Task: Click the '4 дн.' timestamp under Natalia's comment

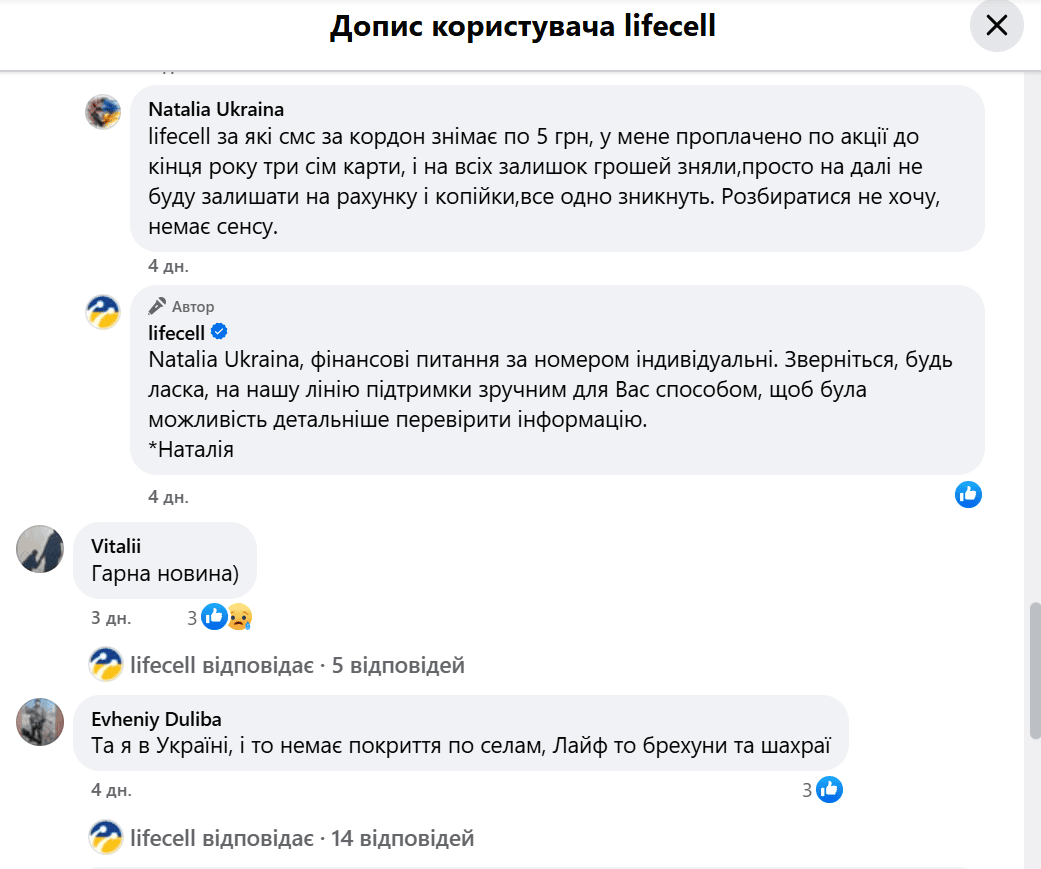Action: (168, 266)
